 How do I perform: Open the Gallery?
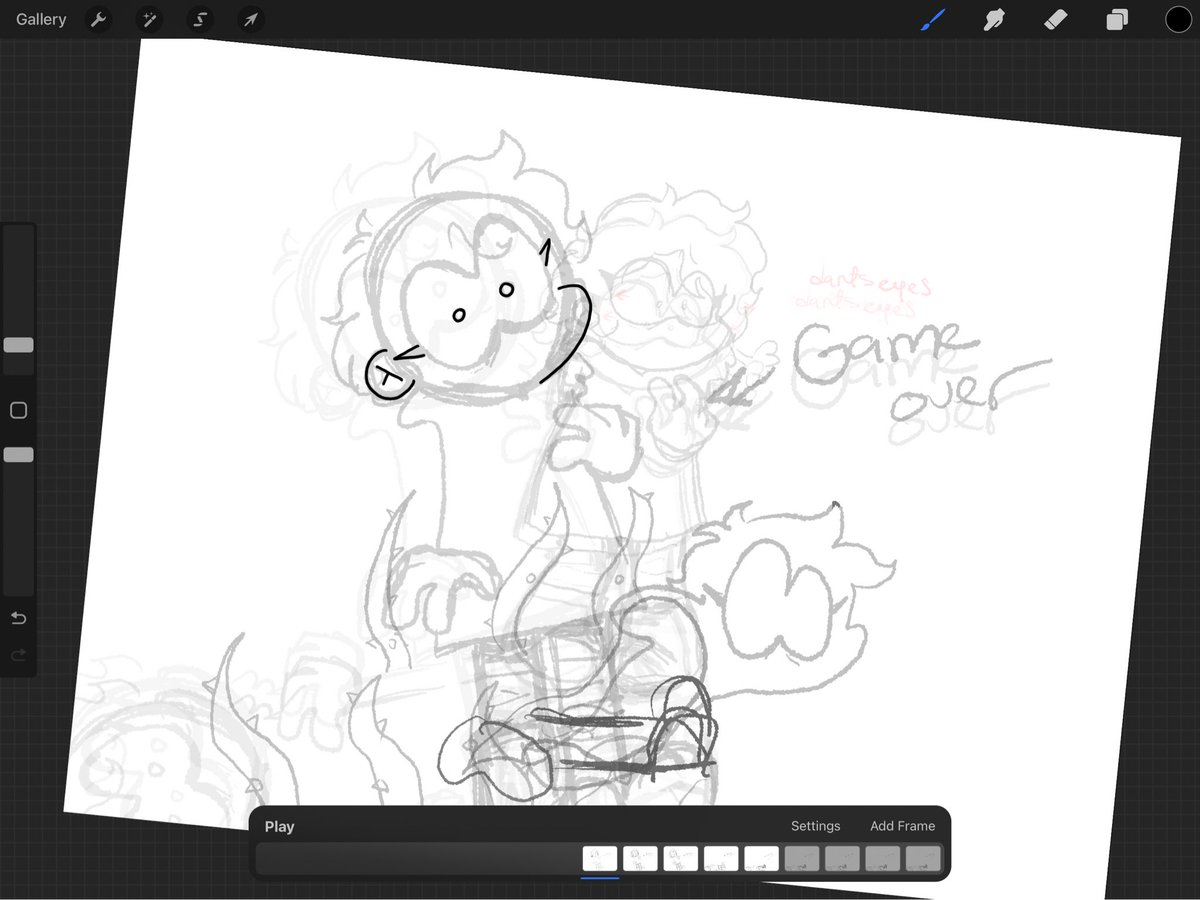coord(41,19)
